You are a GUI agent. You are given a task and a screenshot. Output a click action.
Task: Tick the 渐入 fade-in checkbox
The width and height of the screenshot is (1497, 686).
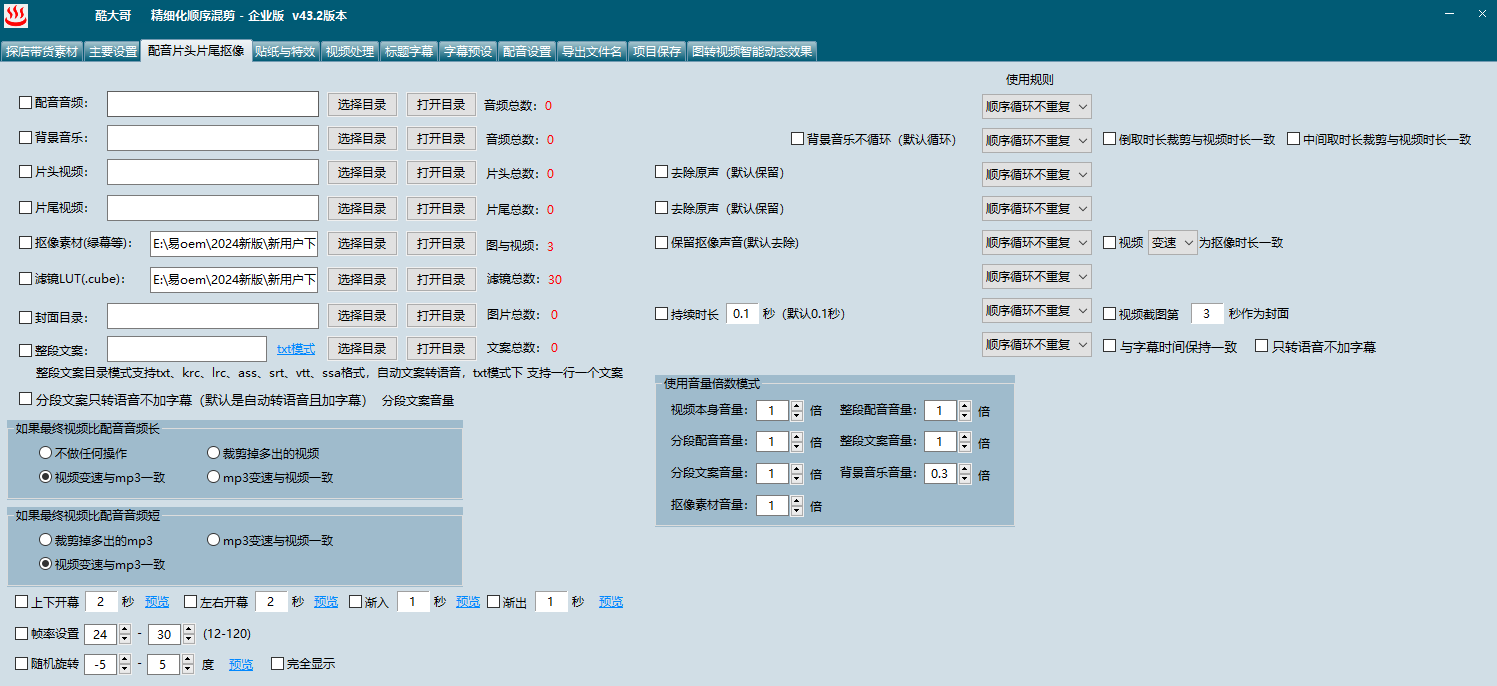[356, 602]
